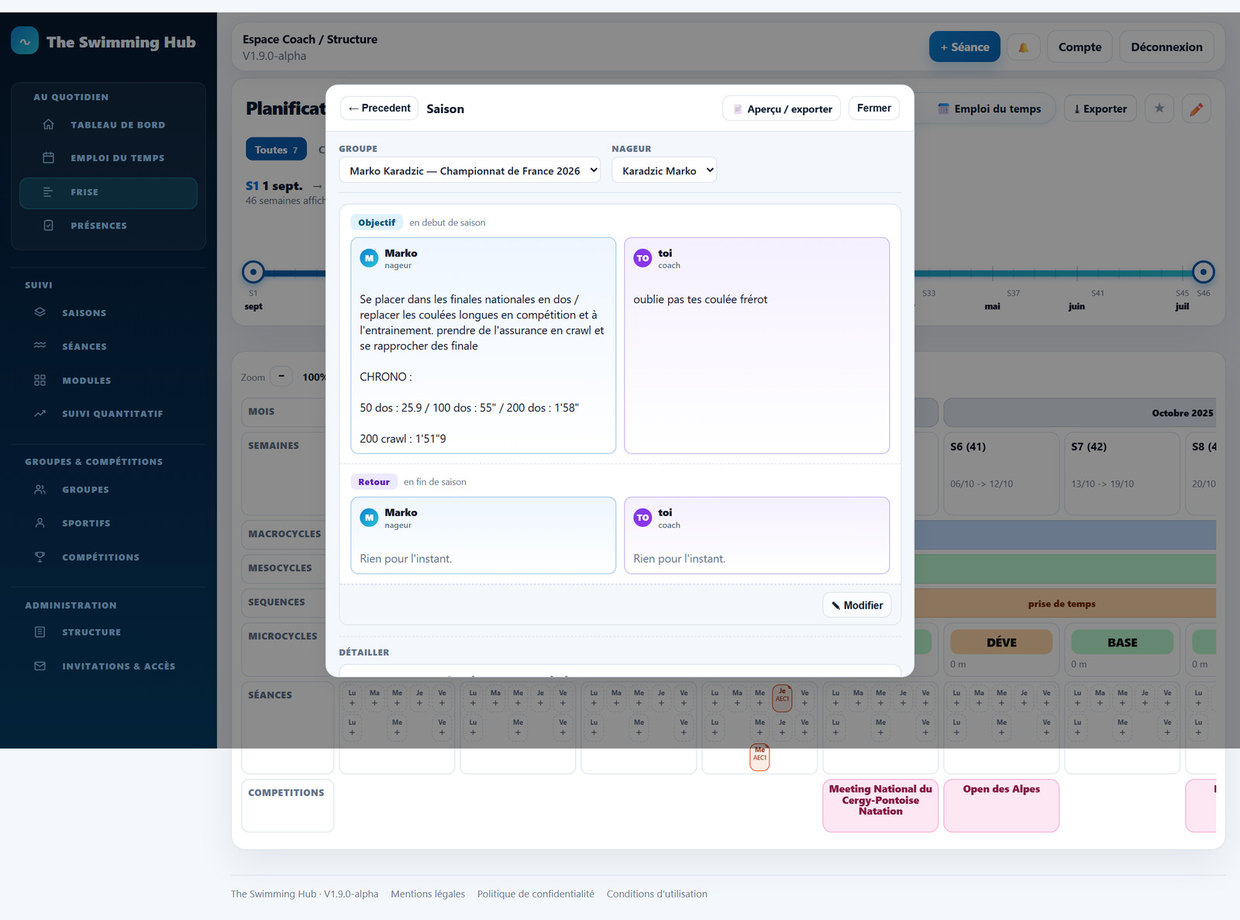Click the notification bell icon
This screenshot has width=1240, height=920.
(x=1023, y=47)
